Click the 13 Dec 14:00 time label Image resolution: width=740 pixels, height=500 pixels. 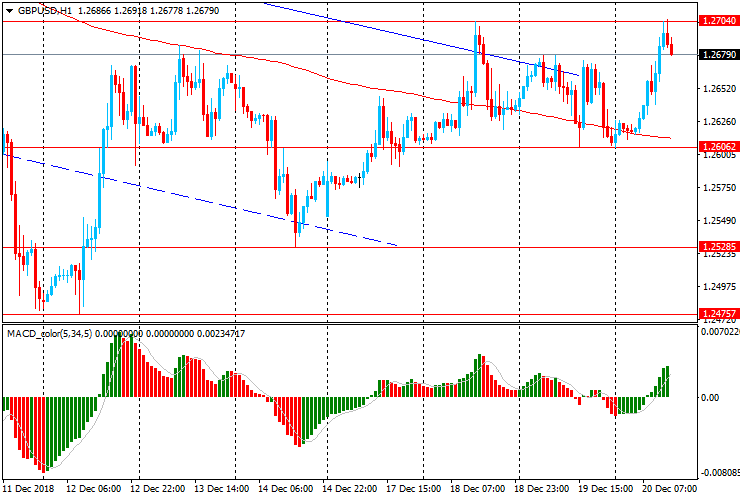tap(222, 489)
